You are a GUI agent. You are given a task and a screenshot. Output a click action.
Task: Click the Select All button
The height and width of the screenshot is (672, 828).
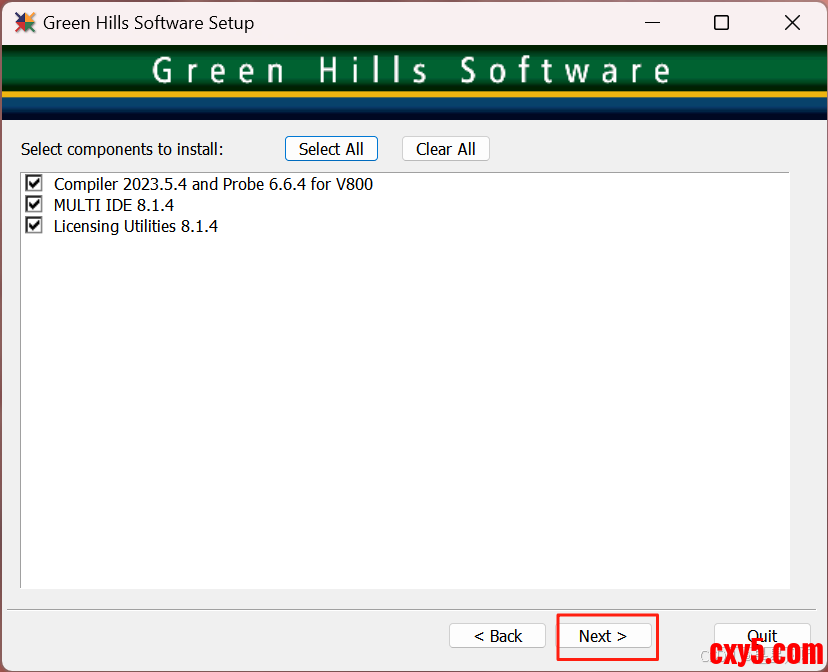pos(331,149)
